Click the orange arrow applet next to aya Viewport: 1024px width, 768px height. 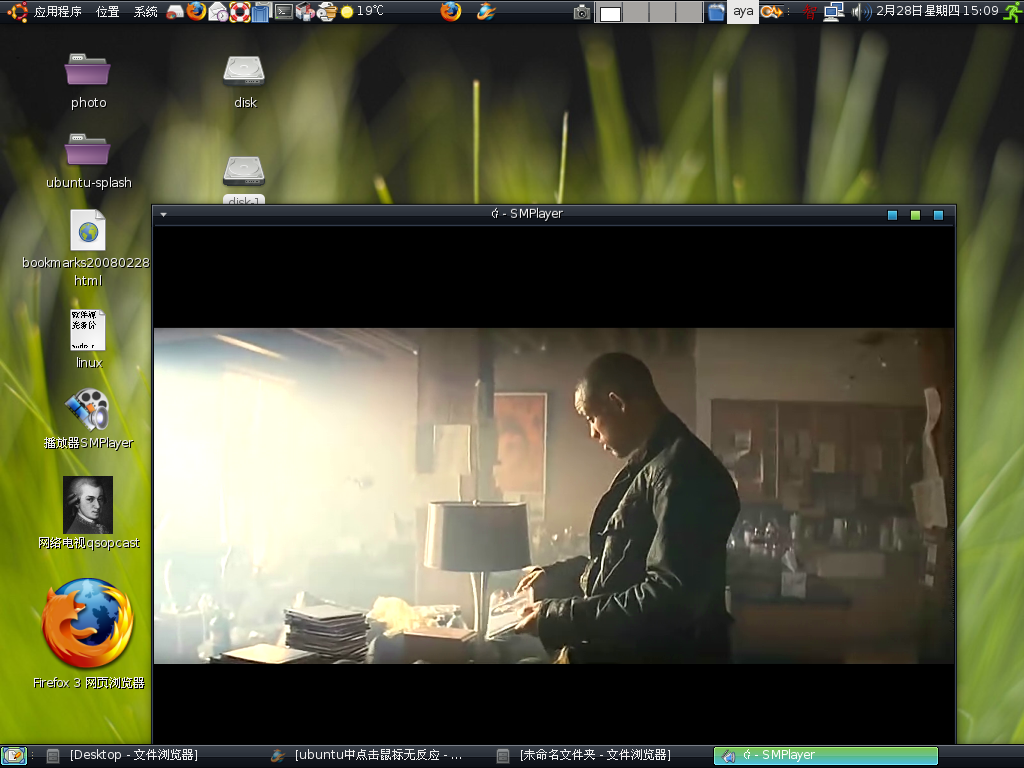[772, 12]
